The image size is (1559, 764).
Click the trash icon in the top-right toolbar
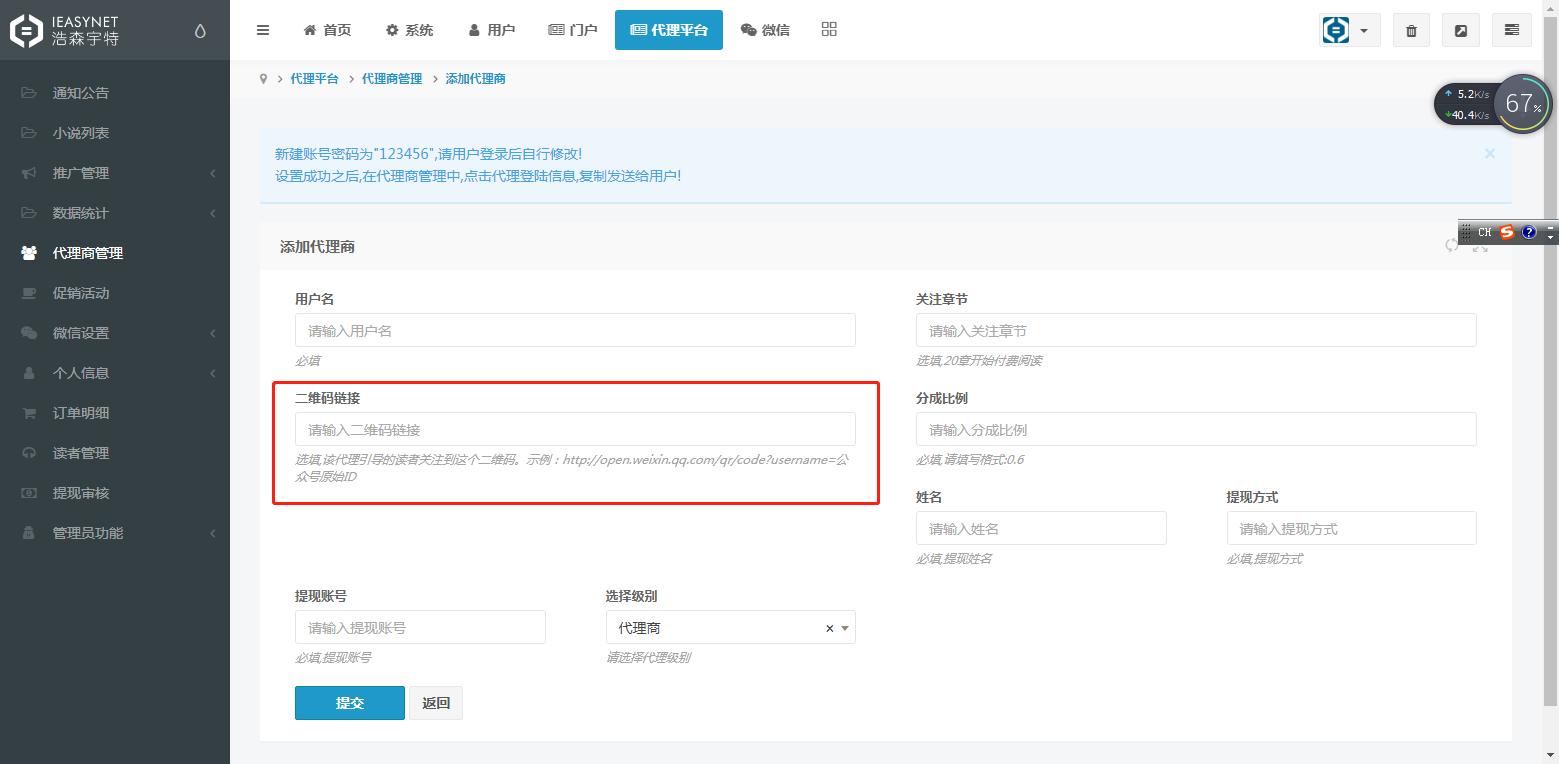tap(1411, 29)
